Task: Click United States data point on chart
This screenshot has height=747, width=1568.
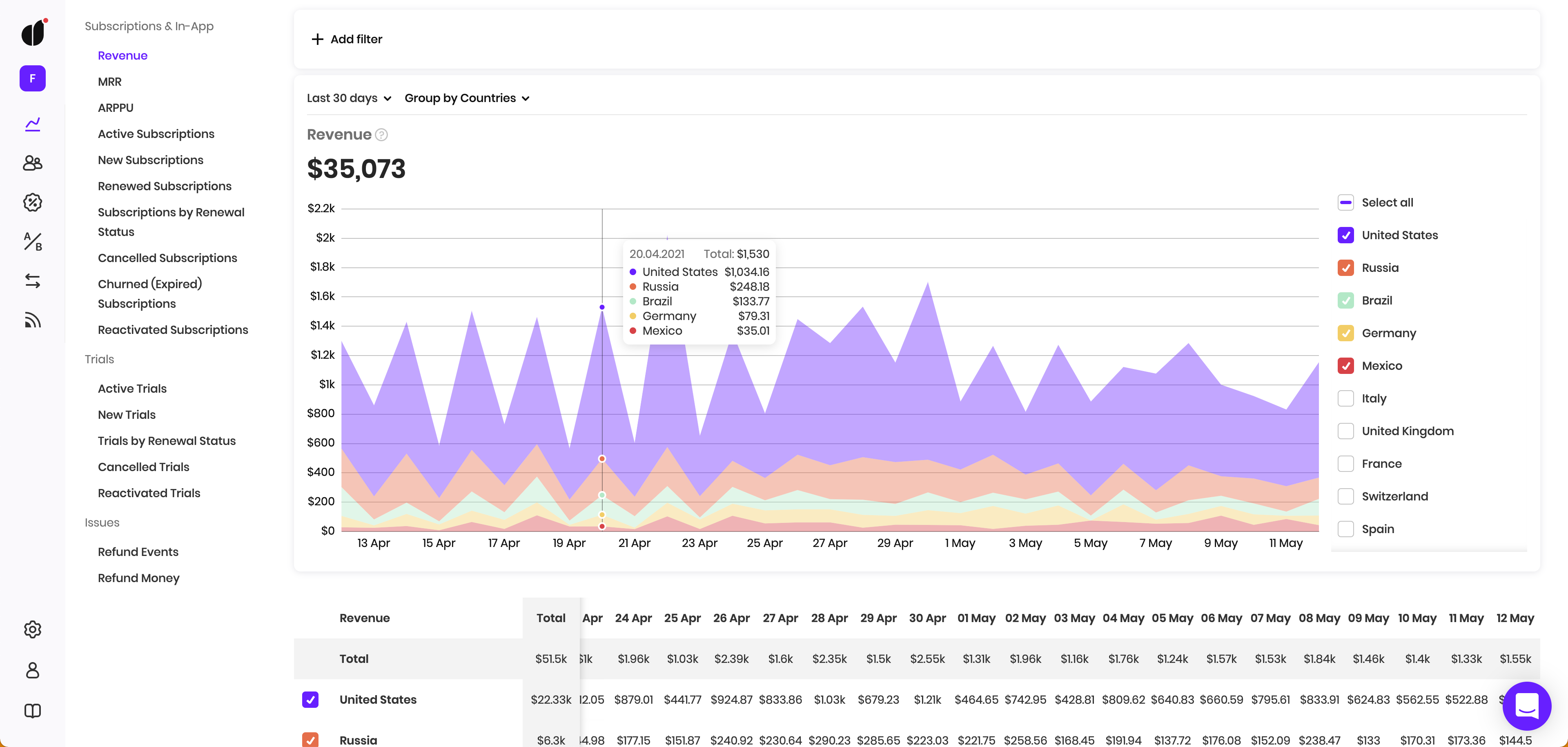Action: tap(602, 307)
